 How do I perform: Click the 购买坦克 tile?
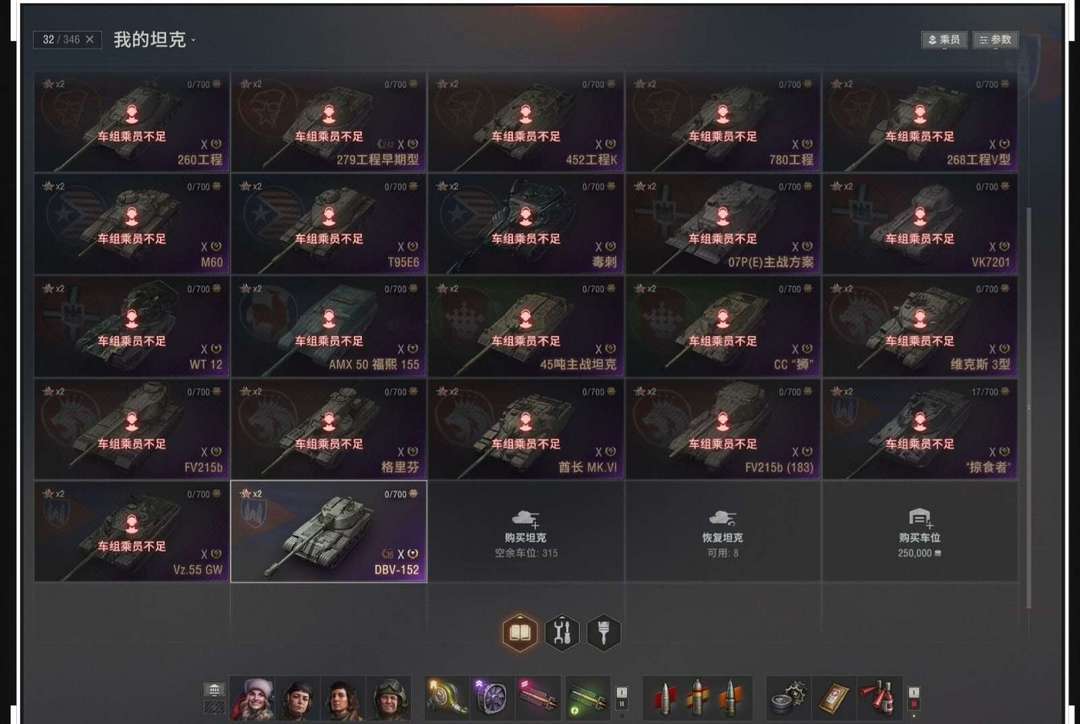tap(526, 532)
